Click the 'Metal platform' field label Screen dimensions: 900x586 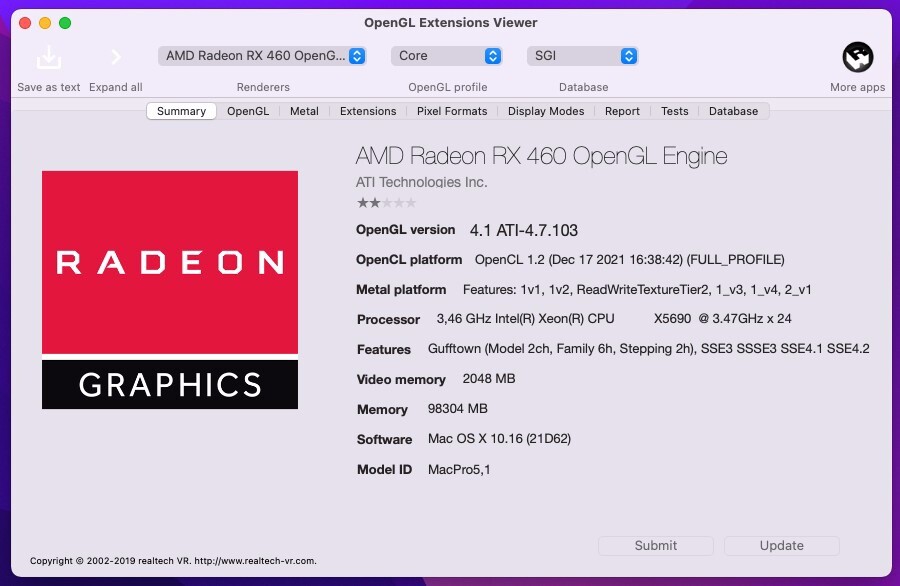(401, 289)
